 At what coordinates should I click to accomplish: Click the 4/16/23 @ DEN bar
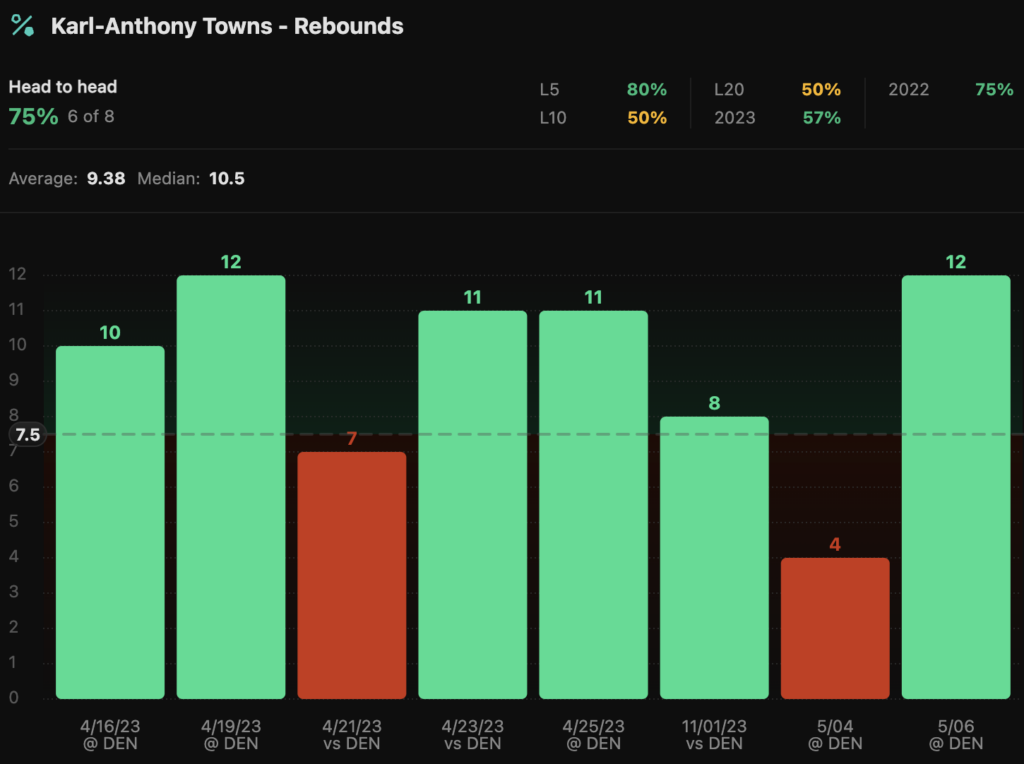110,522
